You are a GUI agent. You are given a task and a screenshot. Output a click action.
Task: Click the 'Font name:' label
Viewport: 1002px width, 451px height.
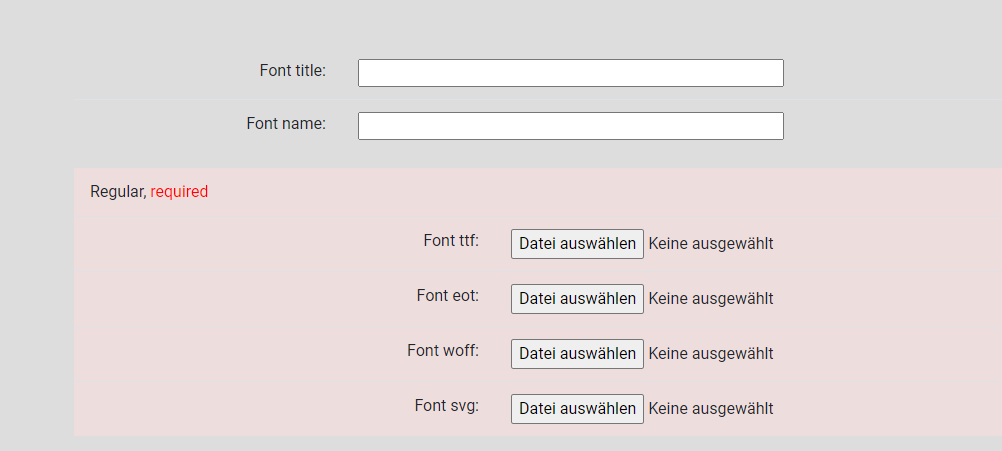click(286, 123)
